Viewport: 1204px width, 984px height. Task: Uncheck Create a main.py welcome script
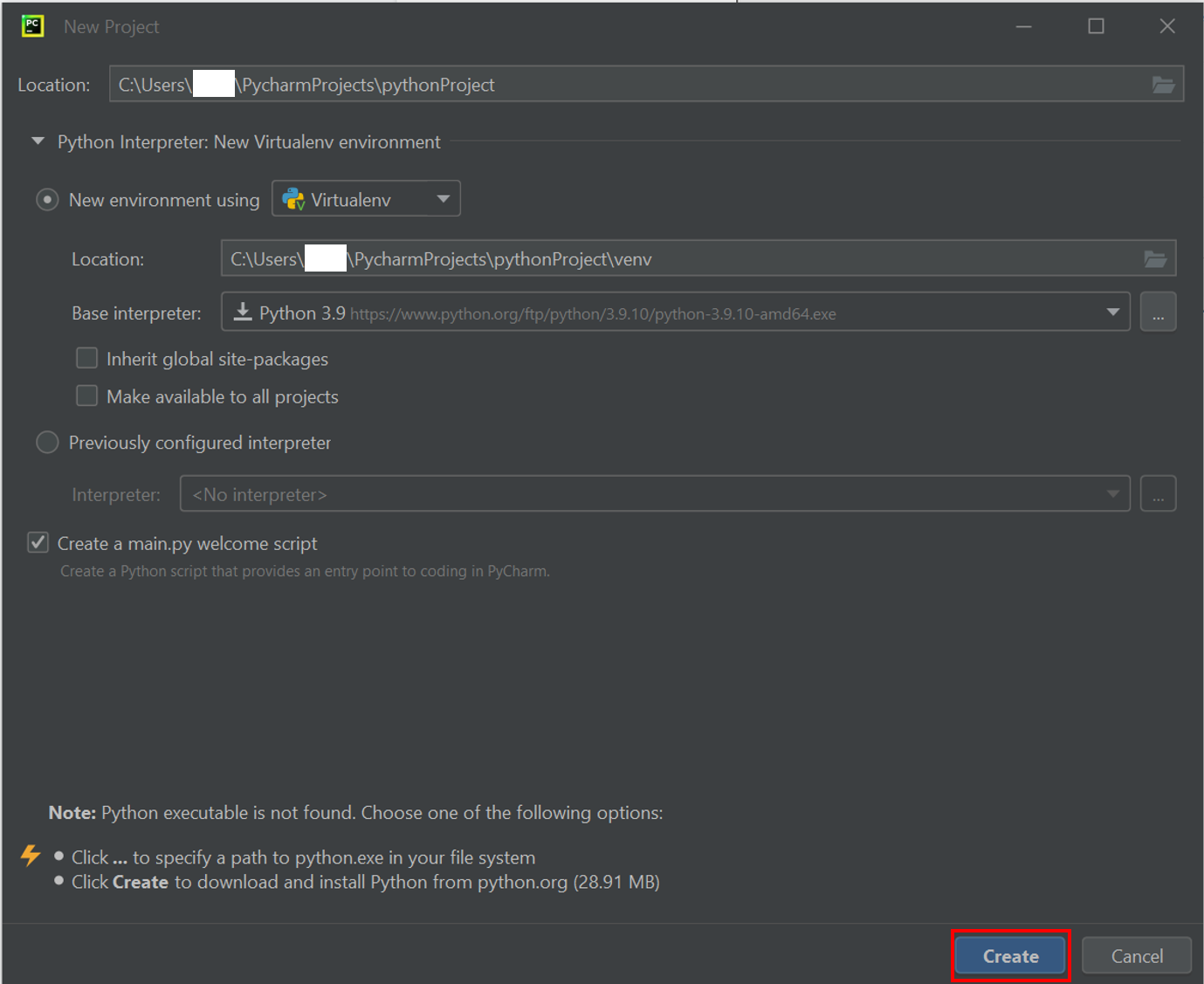(x=38, y=543)
